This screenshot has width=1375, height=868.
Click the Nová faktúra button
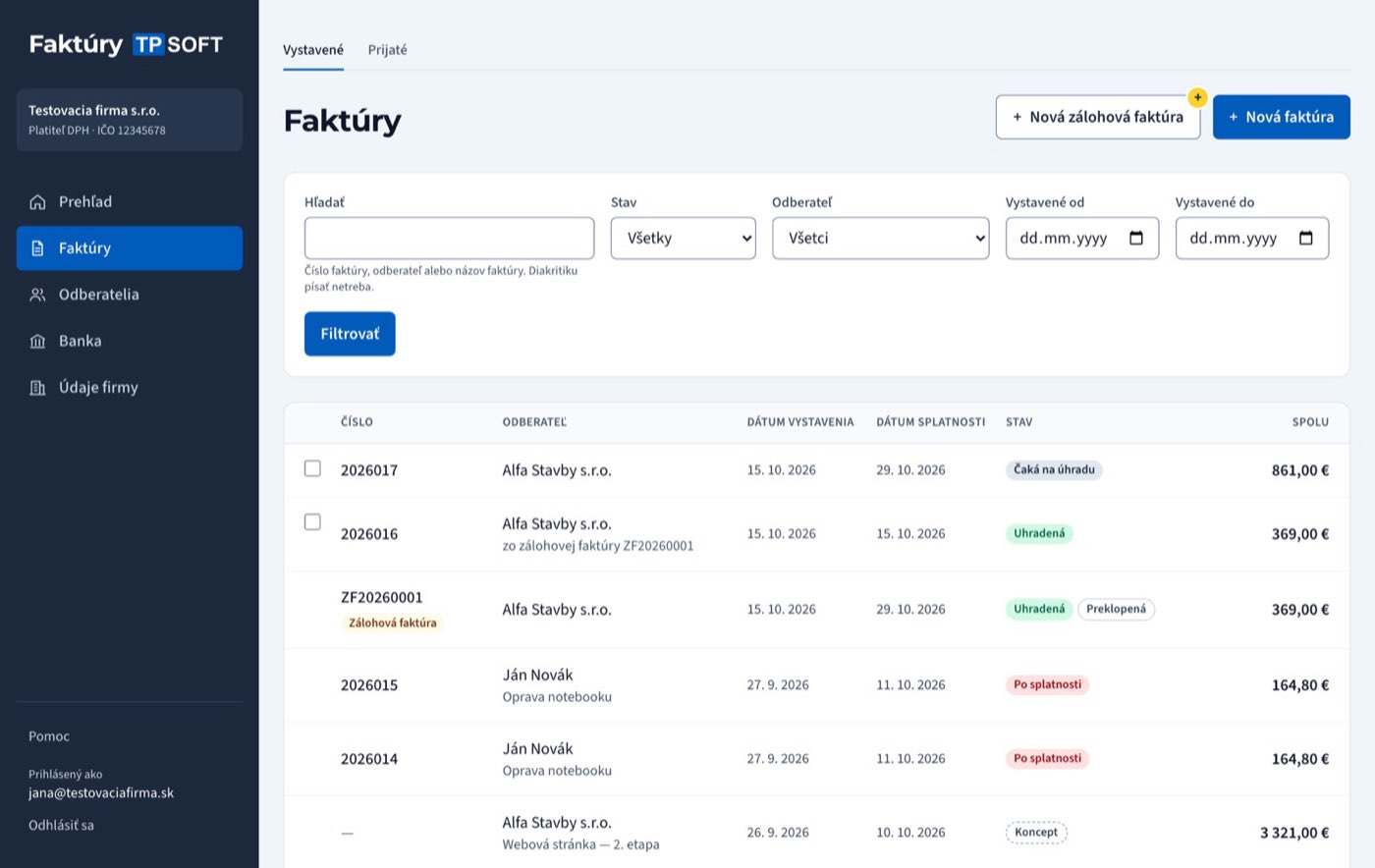(x=1282, y=117)
